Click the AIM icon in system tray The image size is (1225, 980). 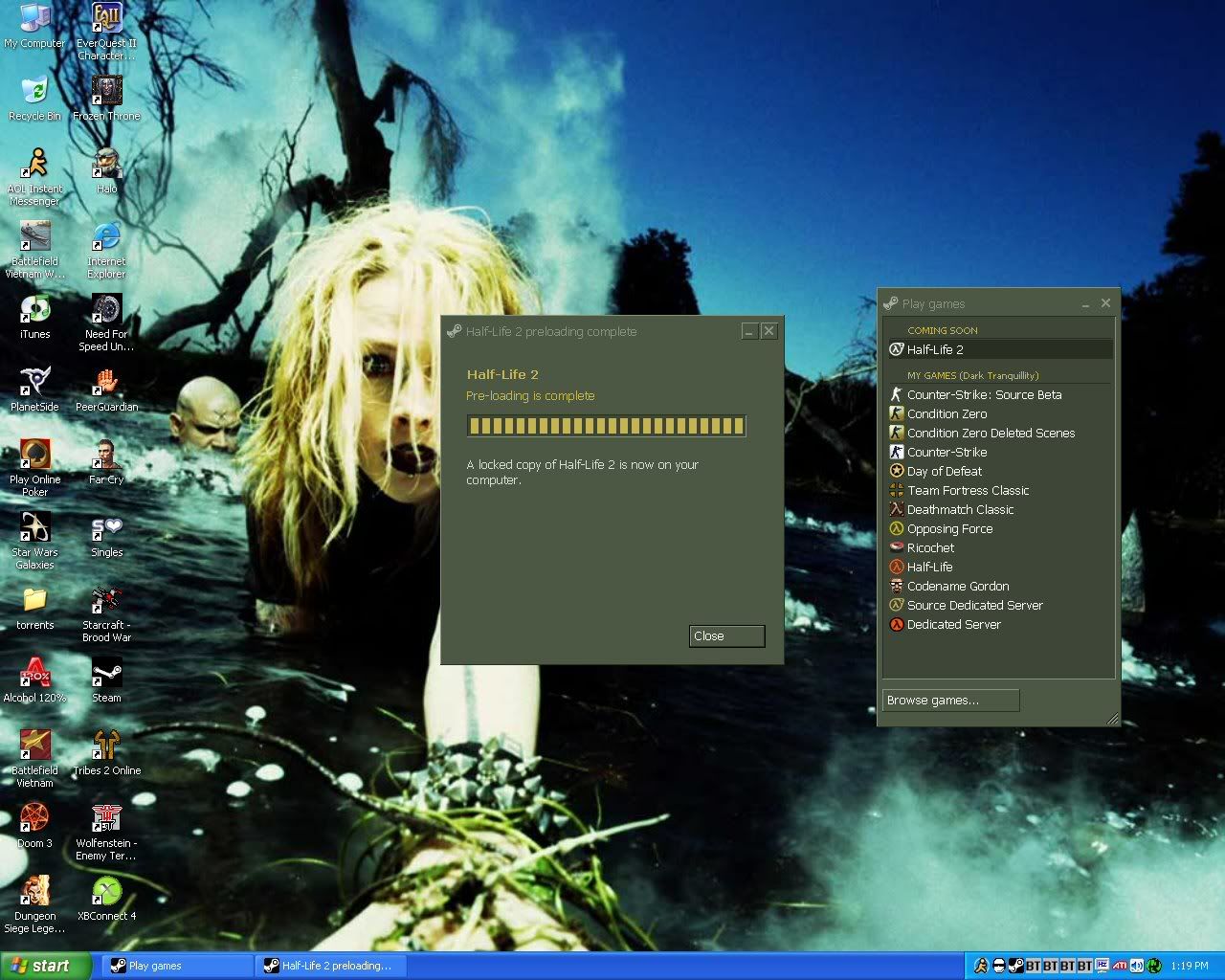(x=982, y=966)
